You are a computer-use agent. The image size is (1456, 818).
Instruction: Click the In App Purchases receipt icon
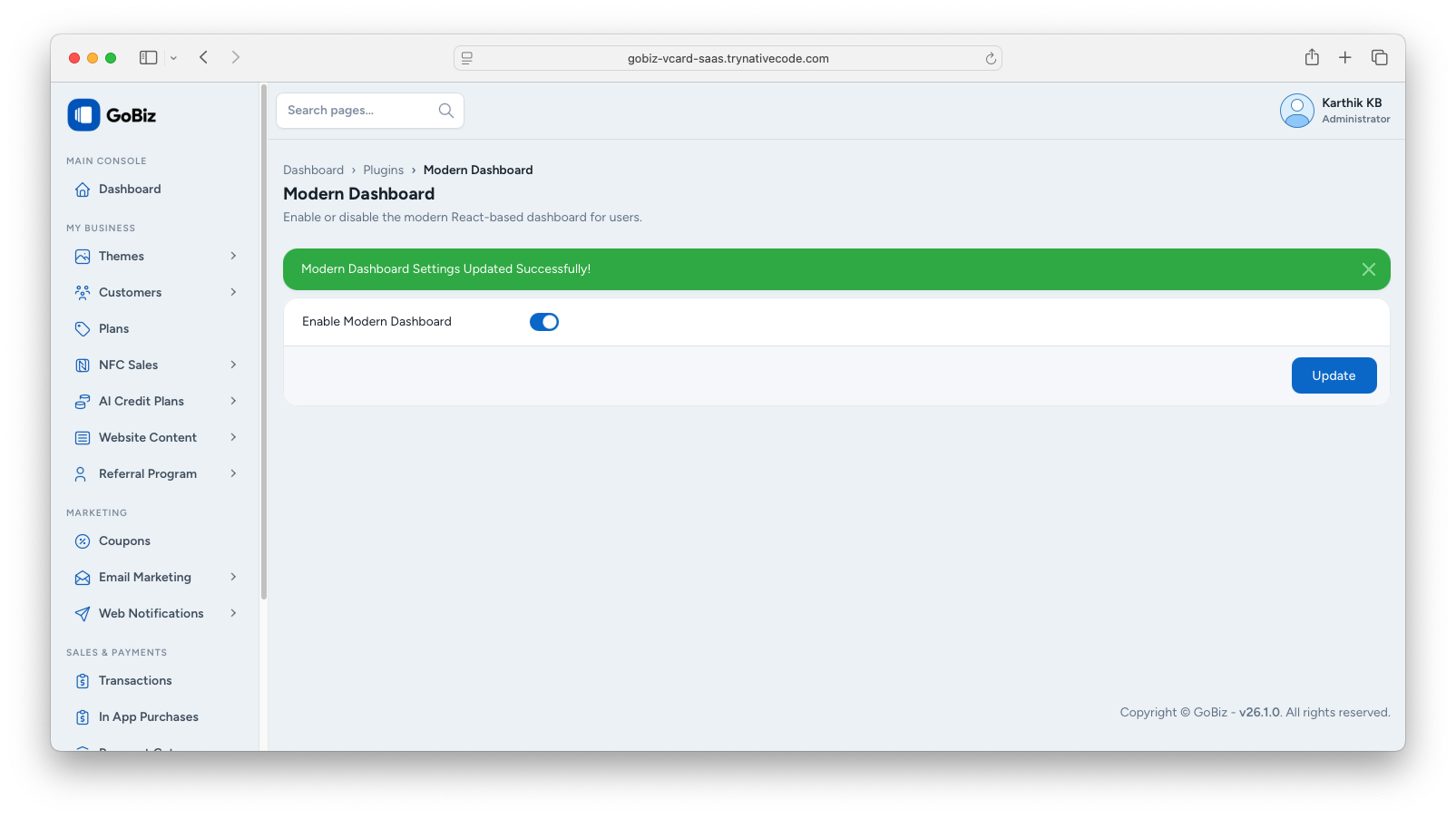83,717
